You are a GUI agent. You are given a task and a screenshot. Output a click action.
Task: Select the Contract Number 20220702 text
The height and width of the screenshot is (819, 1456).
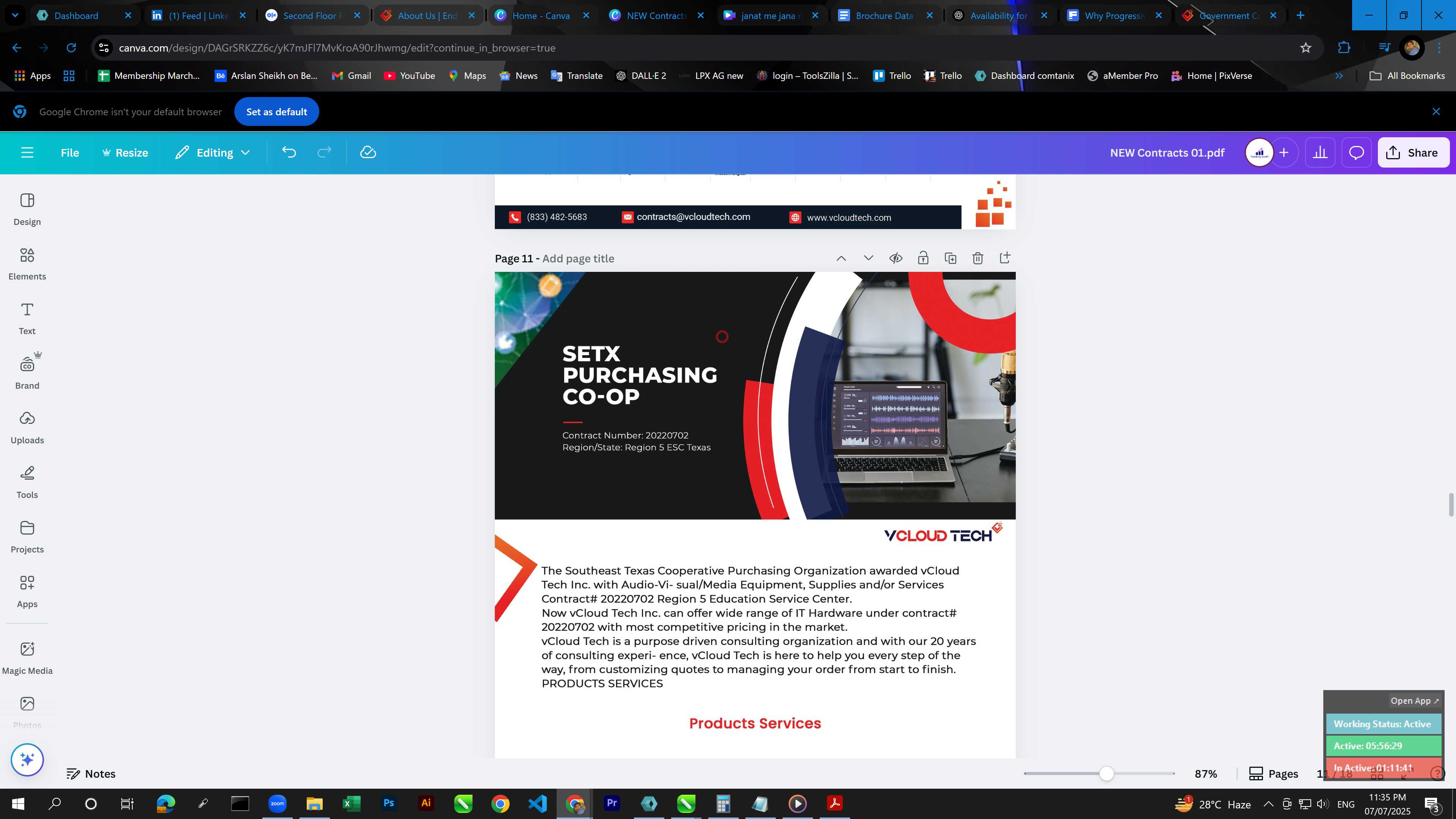click(x=625, y=435)
